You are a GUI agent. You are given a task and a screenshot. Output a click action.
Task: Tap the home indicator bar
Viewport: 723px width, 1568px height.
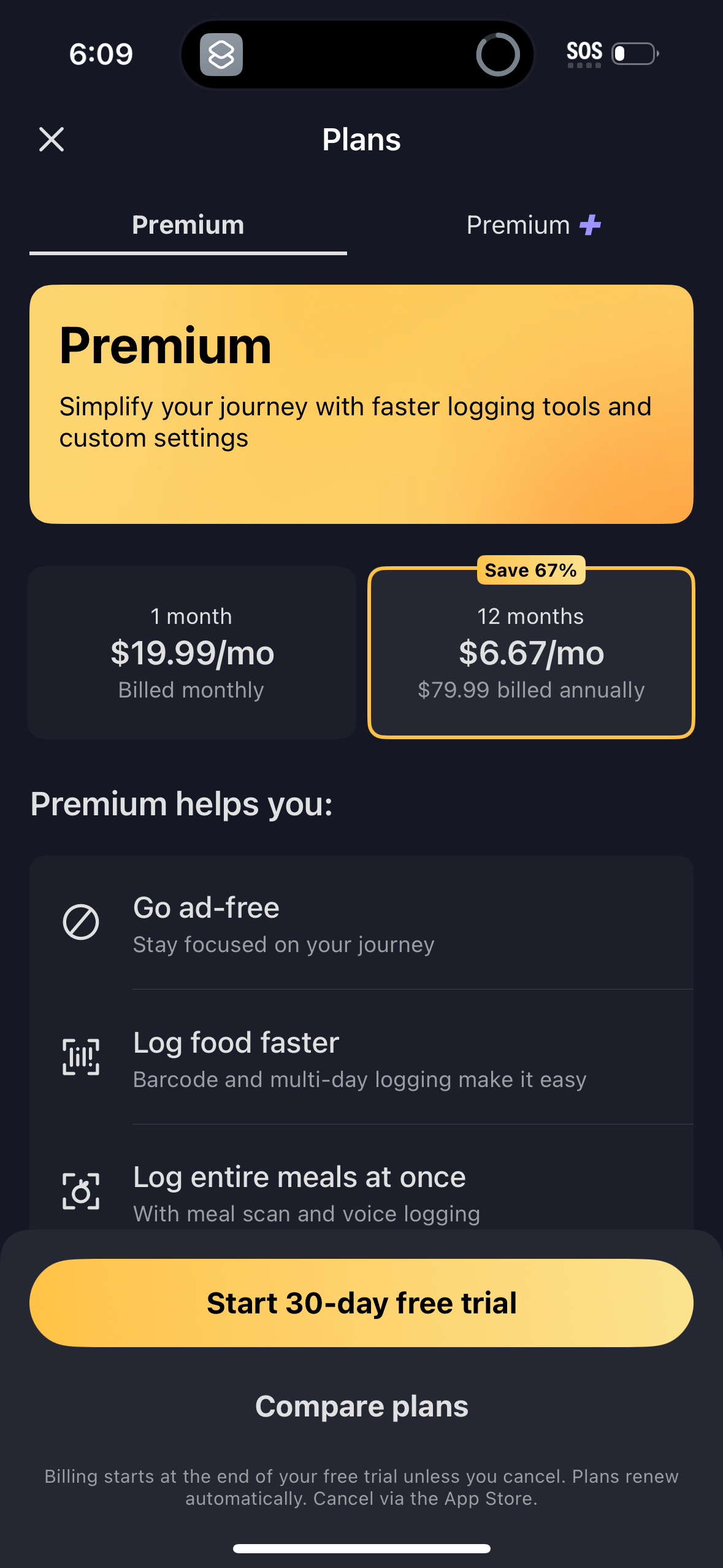coord(361,1548)
